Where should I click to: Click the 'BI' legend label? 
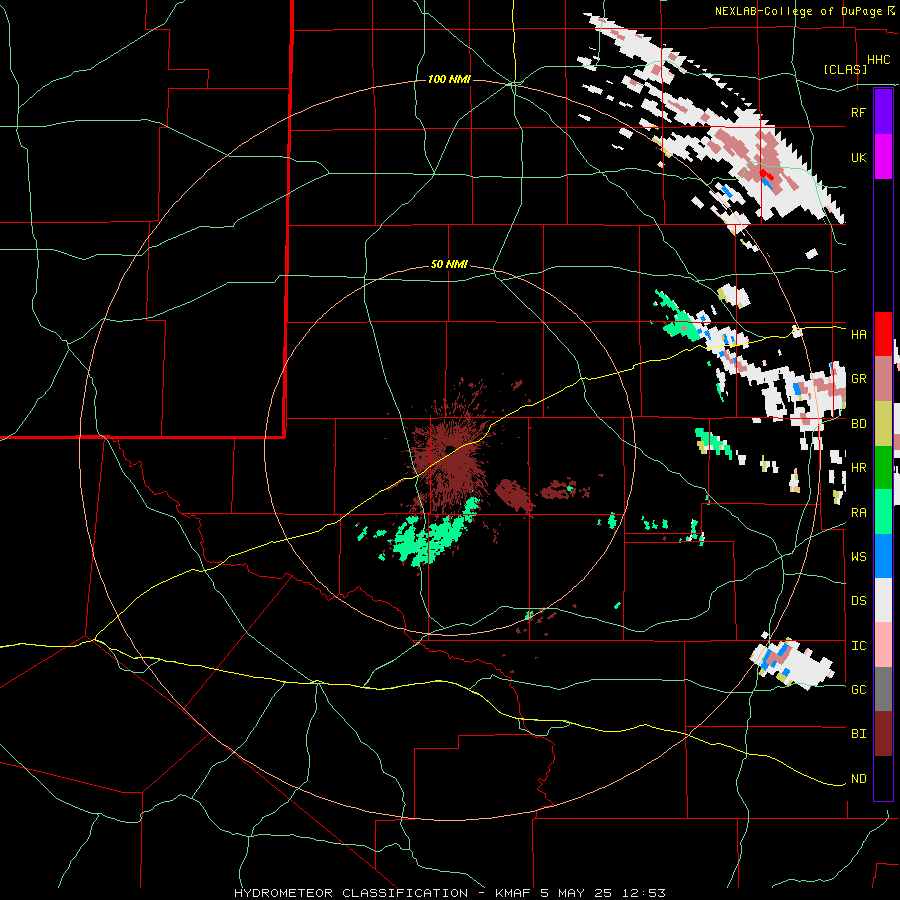point(858,734)
